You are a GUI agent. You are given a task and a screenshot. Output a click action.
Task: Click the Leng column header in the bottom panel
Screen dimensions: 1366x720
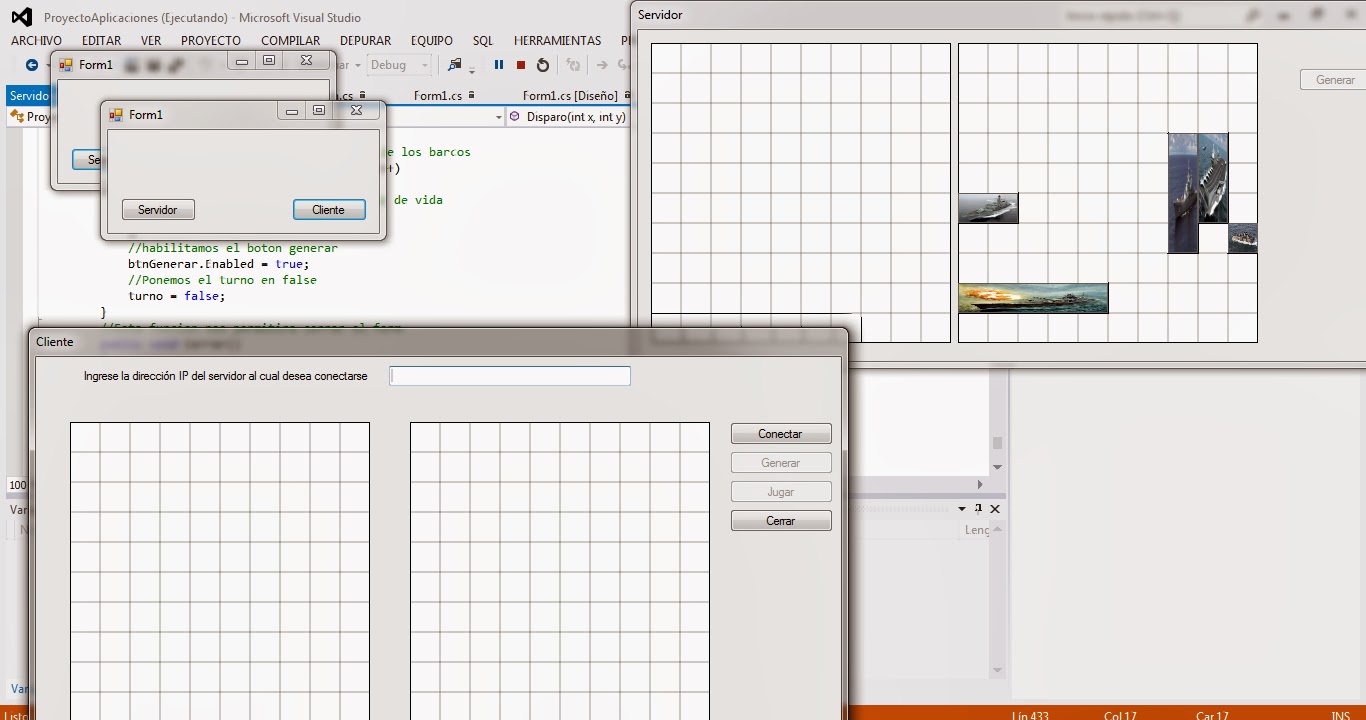(977, 530)
